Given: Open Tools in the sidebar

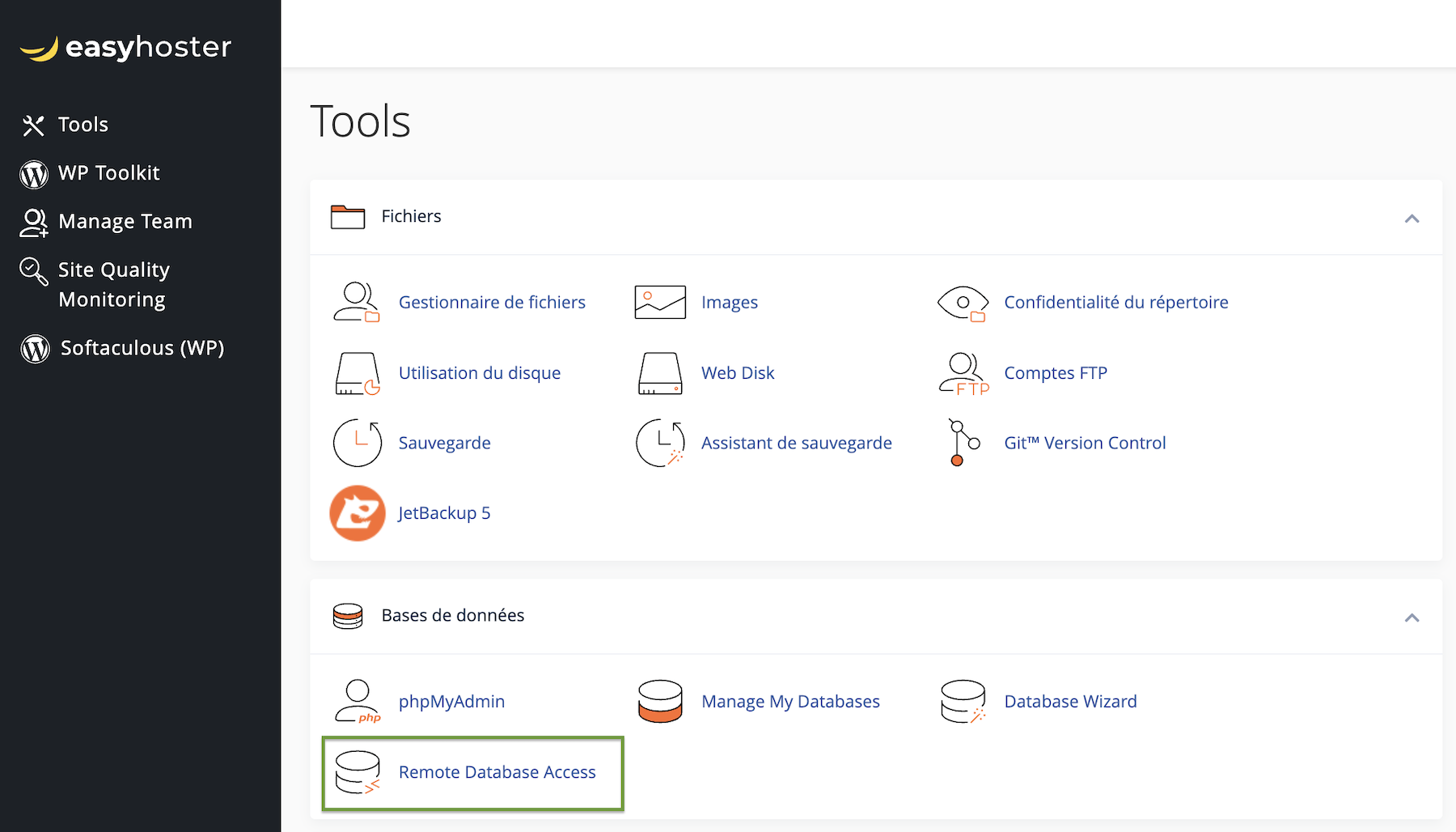Looking at the screenshot, I should [83, 125].
